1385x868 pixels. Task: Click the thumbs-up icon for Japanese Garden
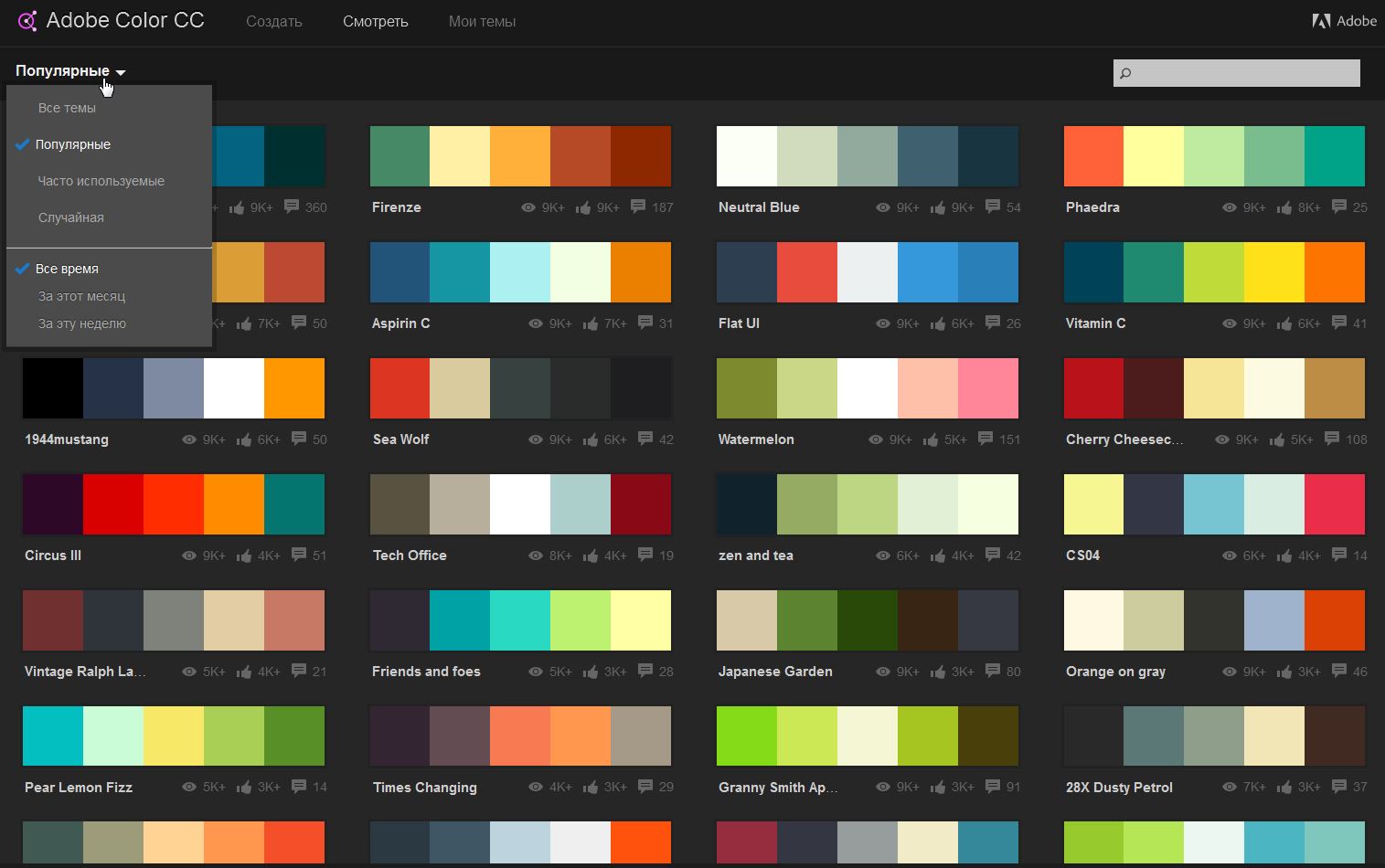point(938,672)
